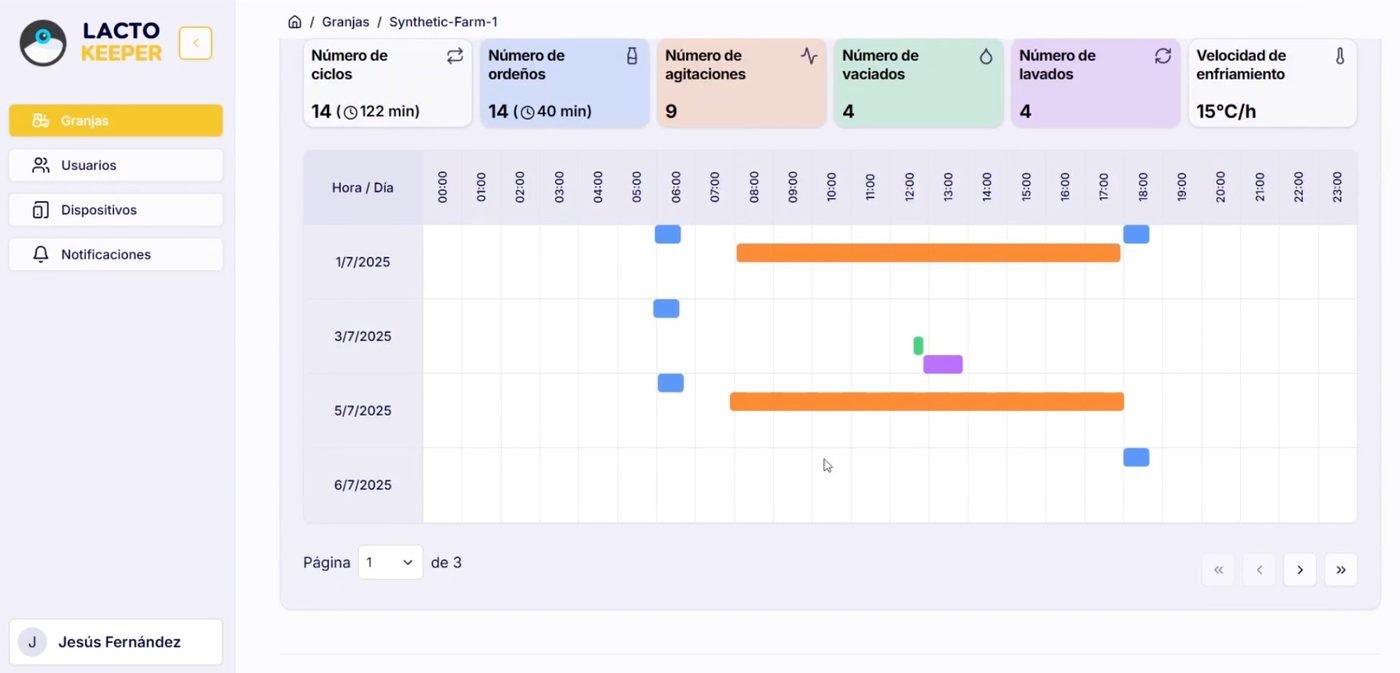The height and width of the screenshot is (673, 1400).
Task: Open the Jesús Fernández profile entry
Action: point(113,641)
